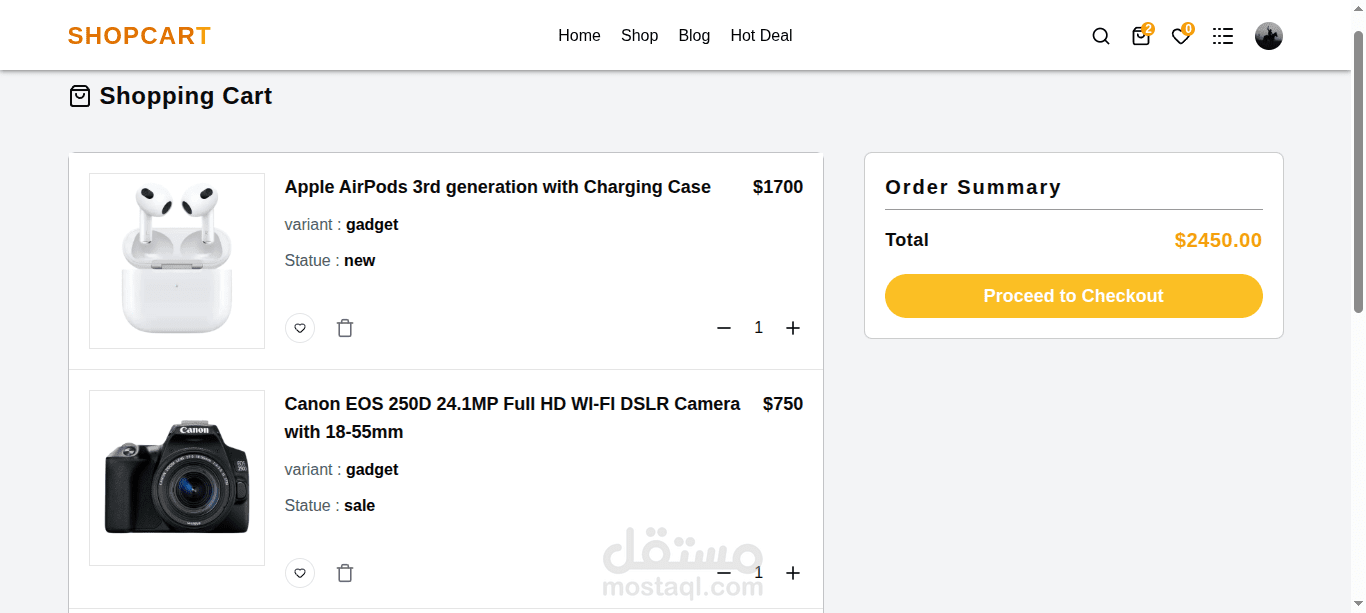The height and width of the screenshot is (613, 1366).
Task: Open the search icon in header
Action: 1100,36
